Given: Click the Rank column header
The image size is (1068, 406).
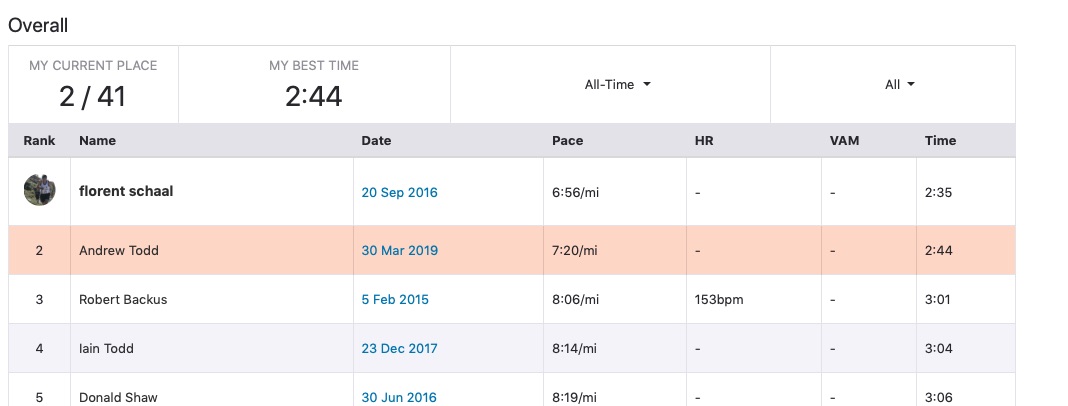Looking at the screenshot, I should (39, 141).
